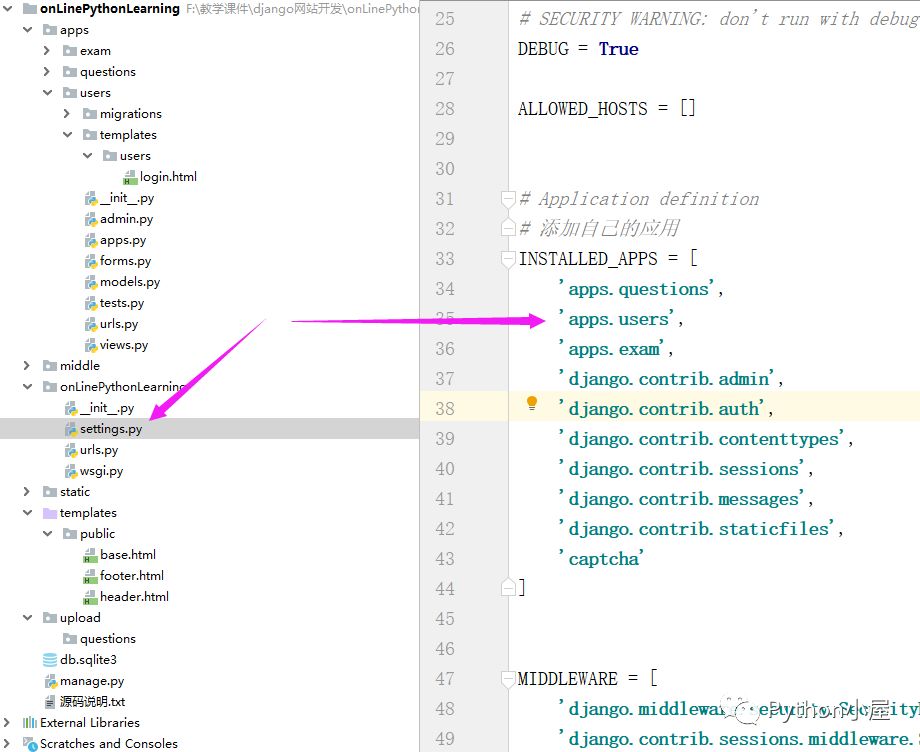Click login.html file icon
Image resolution: width=920 pixels, height=752 pixels.
[x=130, y=177]
